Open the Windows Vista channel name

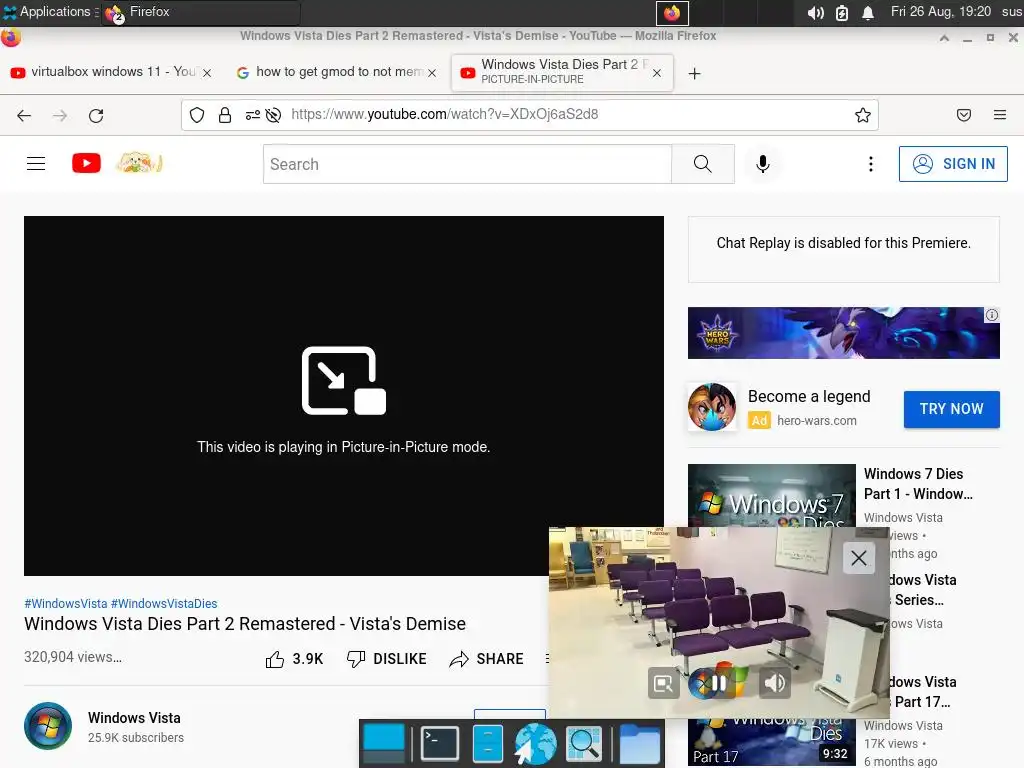pyautogui.click(x=134, y=718)
